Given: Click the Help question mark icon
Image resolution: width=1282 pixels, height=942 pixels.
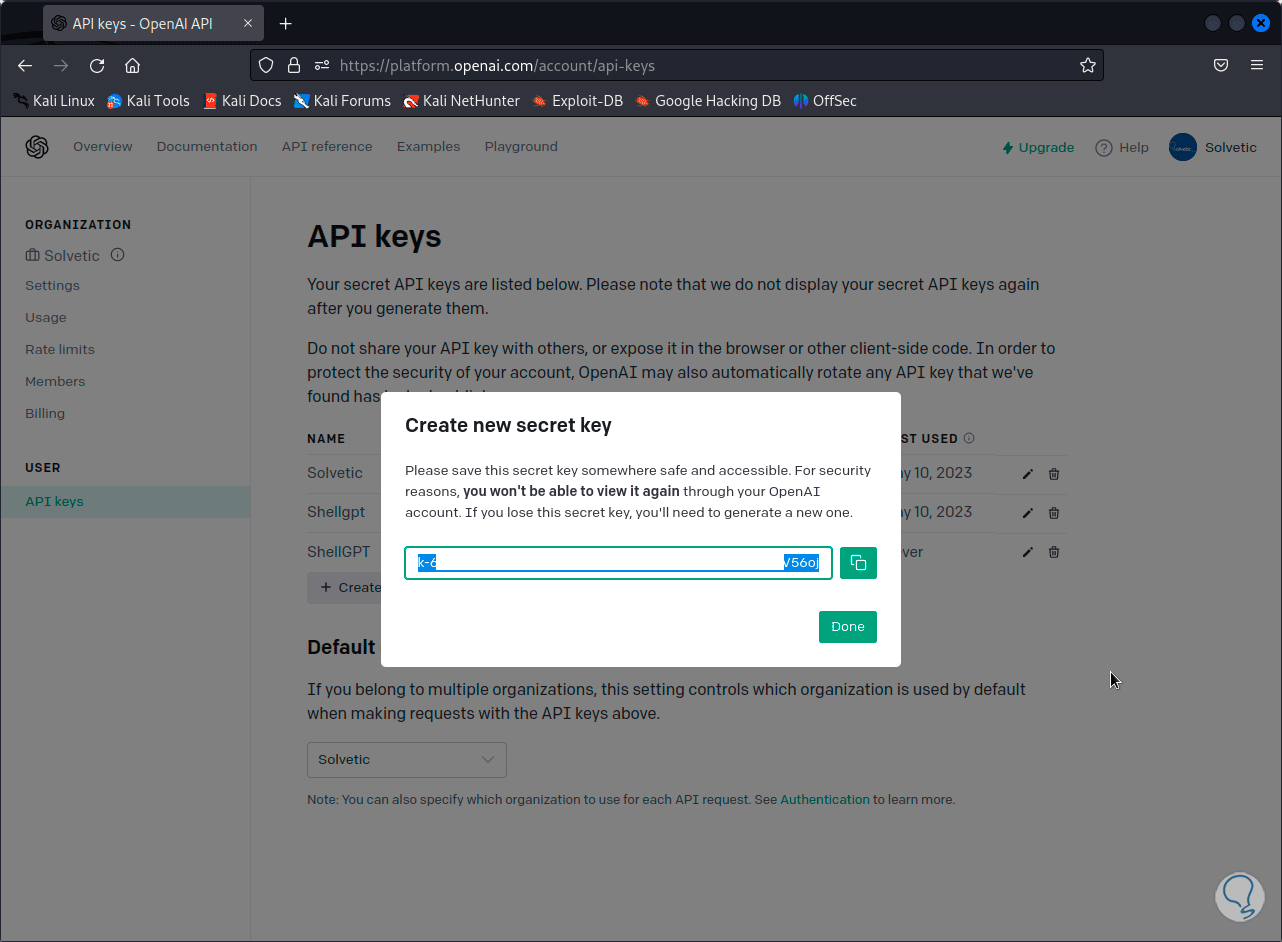Looking at the screenshot, I should tap(1104, 148).
